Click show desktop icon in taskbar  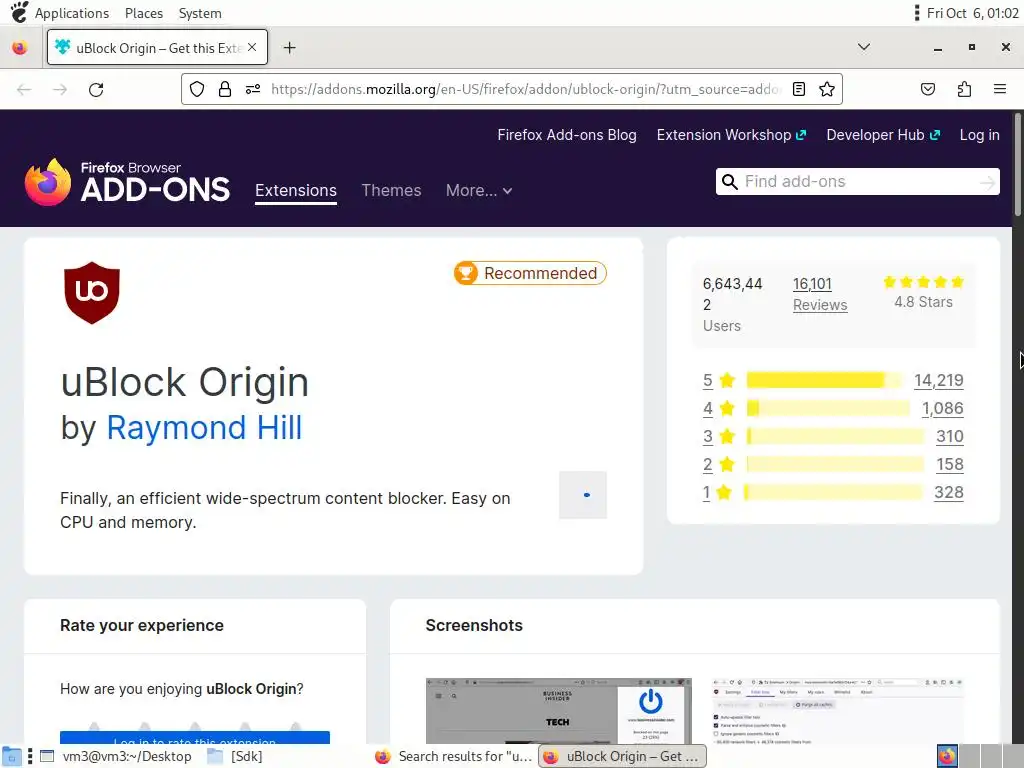tap(12, 756)
